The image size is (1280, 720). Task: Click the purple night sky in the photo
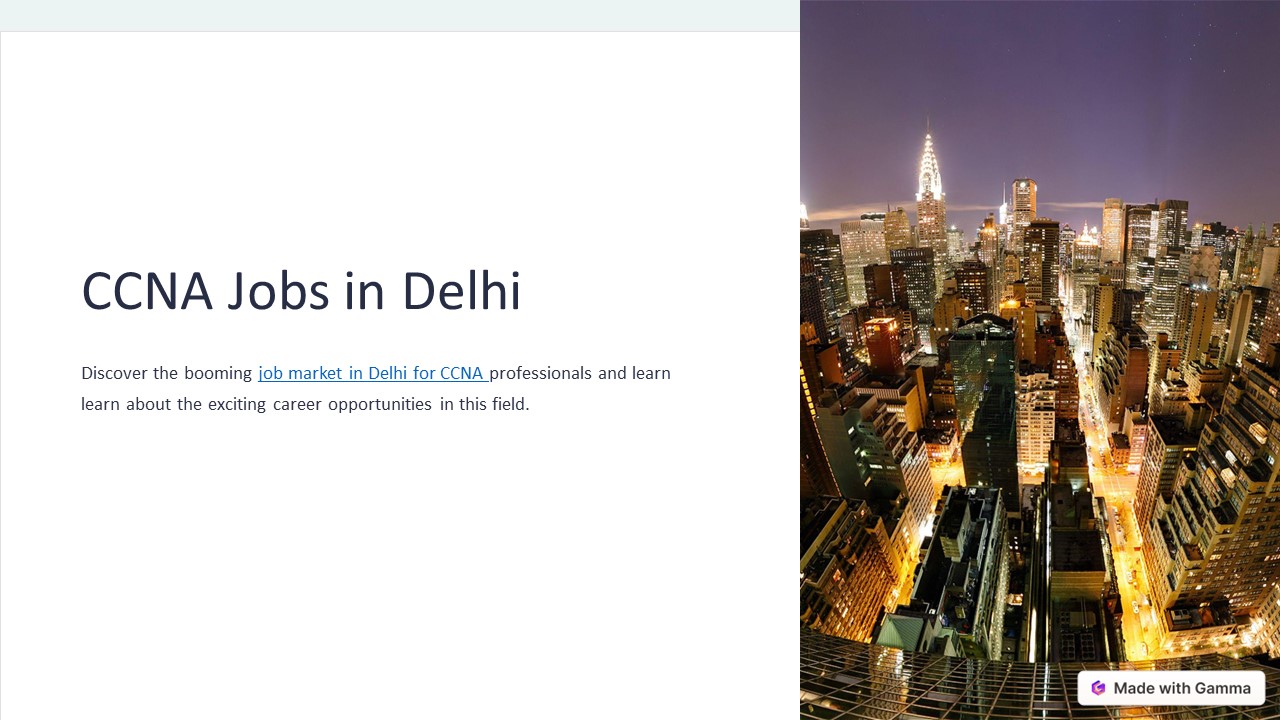1040,80
